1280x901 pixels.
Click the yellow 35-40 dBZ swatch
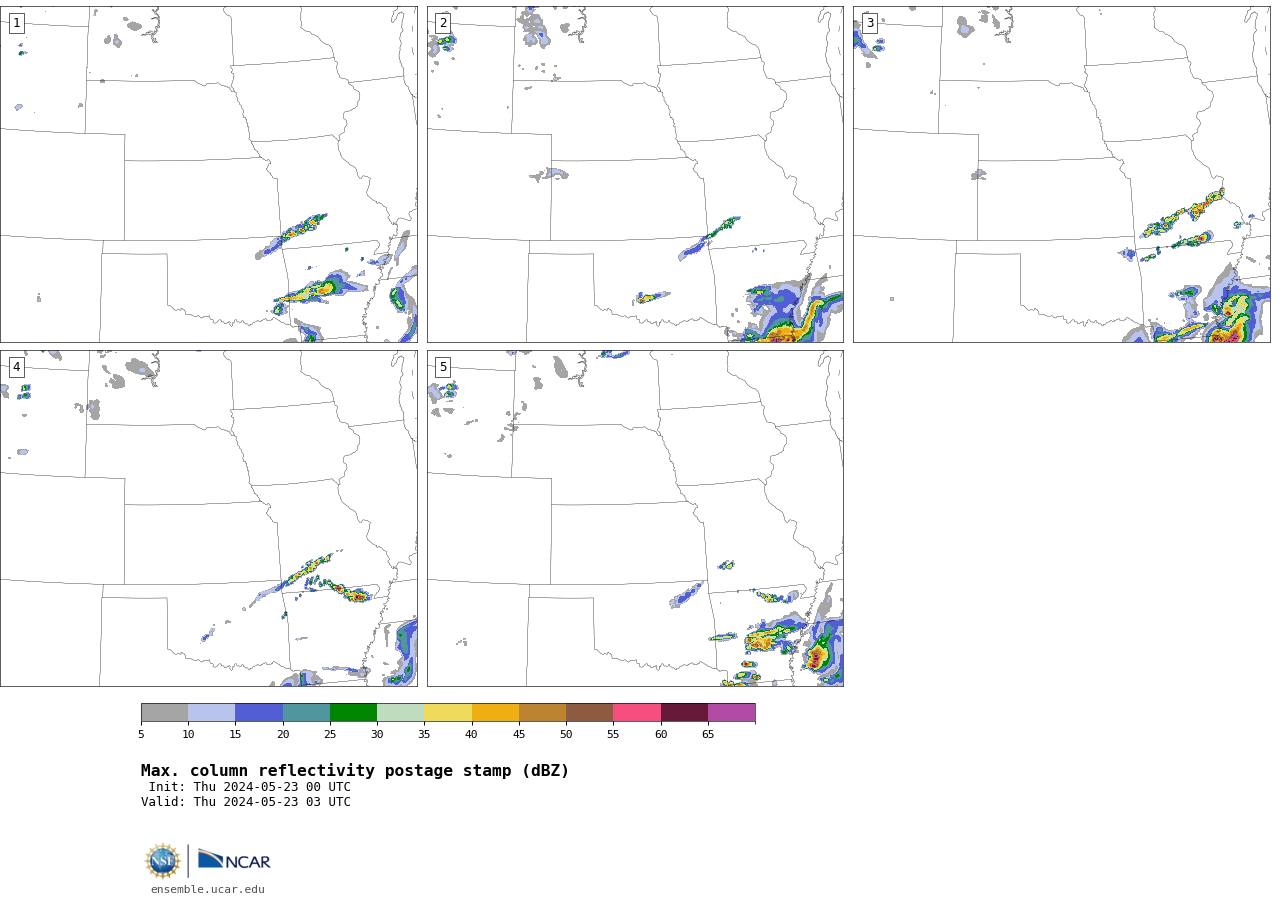point(448,713)
